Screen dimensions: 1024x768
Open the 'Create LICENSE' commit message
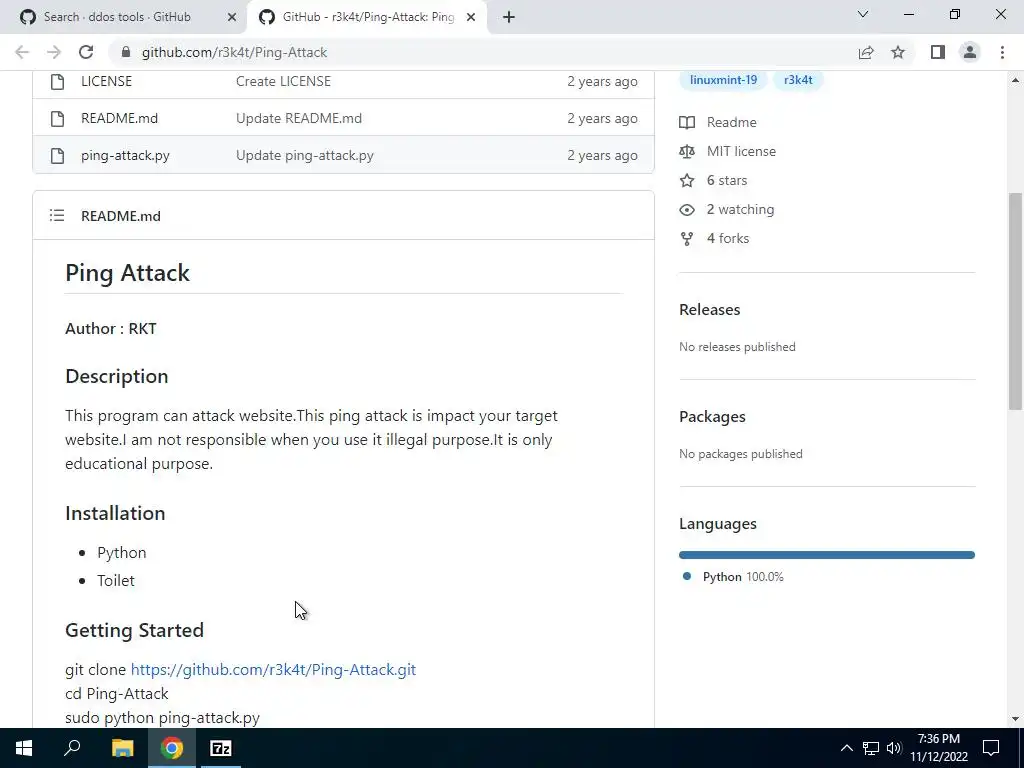283,82
